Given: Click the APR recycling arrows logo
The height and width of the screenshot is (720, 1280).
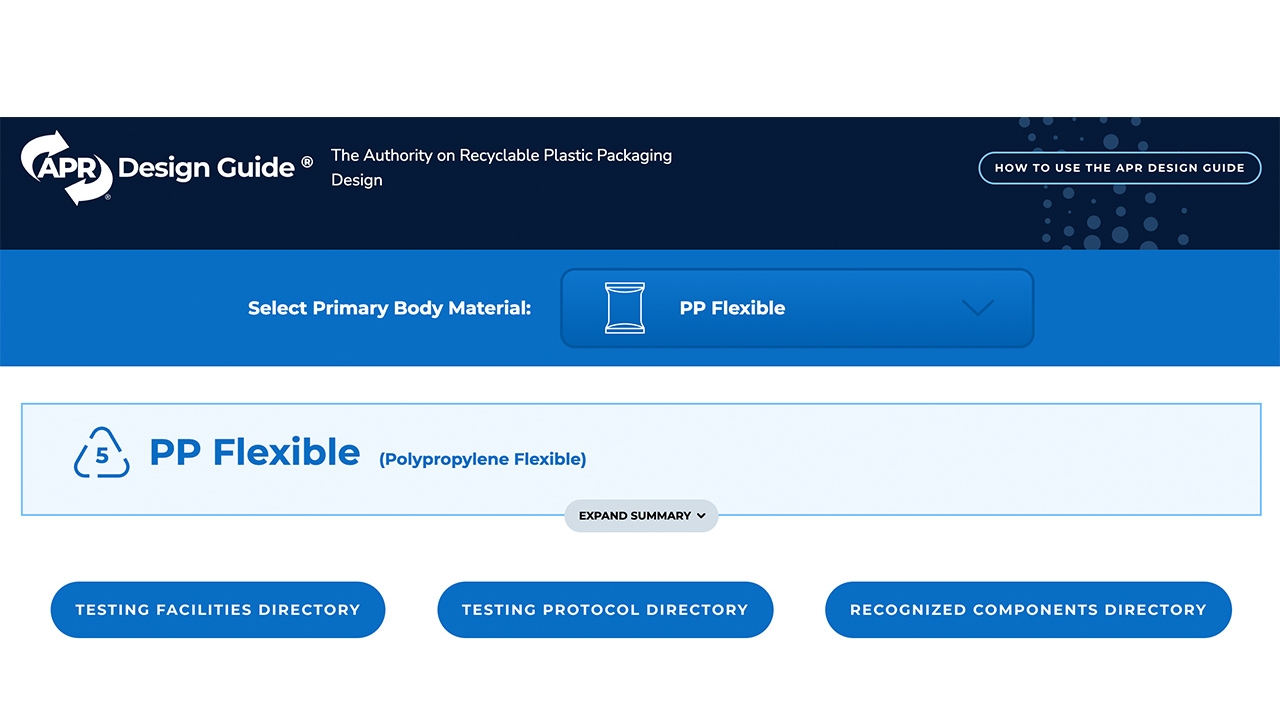Looking at the screenshot, I should (x=66, y=168).
